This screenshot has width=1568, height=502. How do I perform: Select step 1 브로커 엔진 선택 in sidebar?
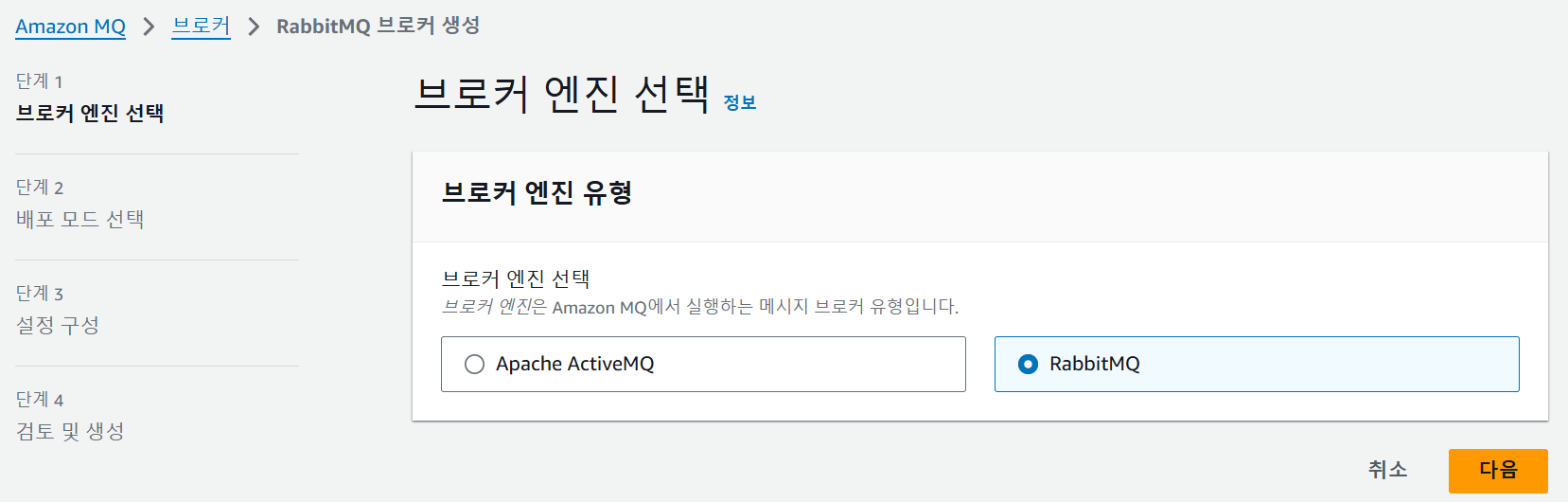click(x=90, y=114)
